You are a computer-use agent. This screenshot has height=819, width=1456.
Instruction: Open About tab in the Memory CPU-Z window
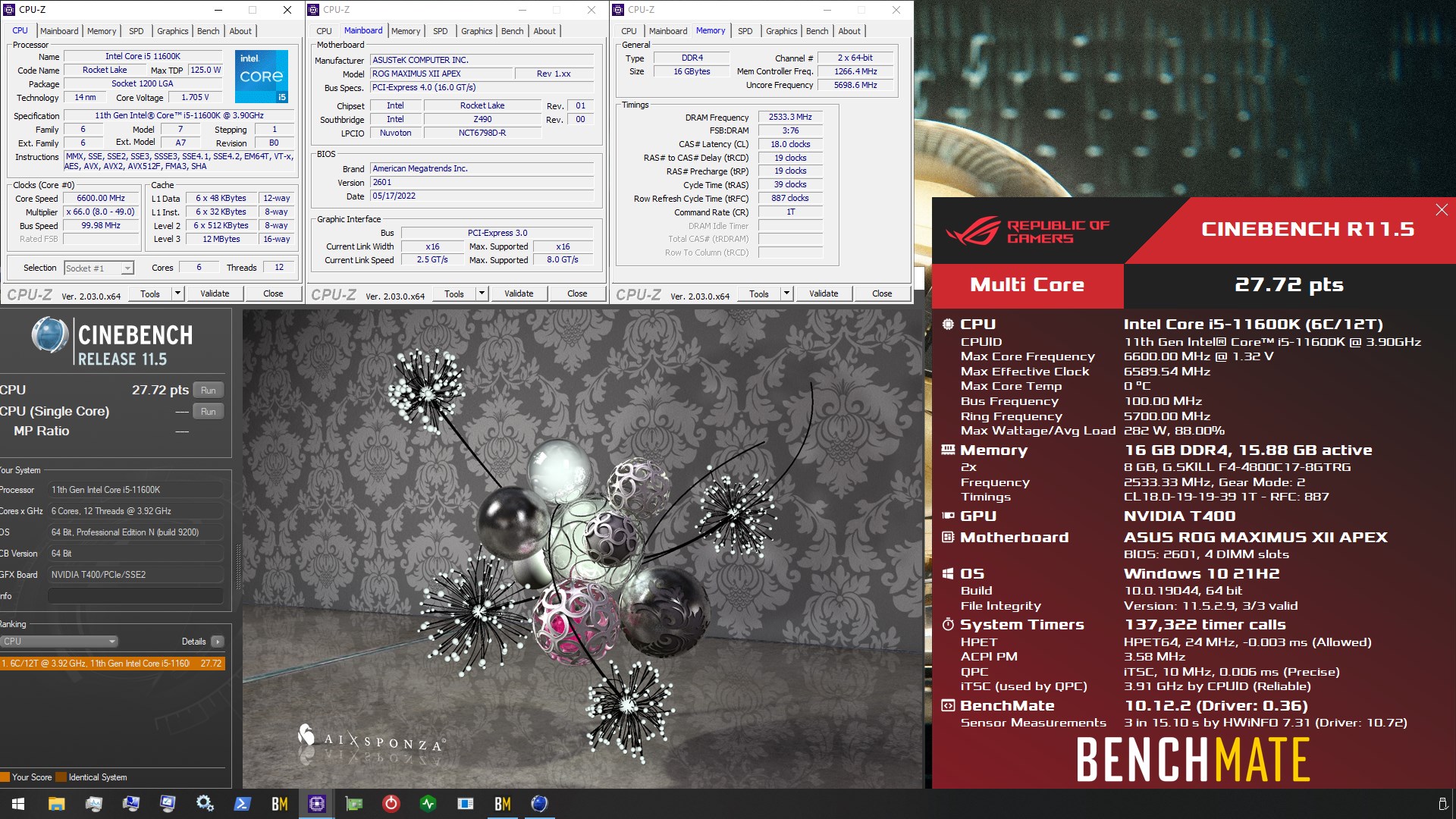[x=849, y=31]
